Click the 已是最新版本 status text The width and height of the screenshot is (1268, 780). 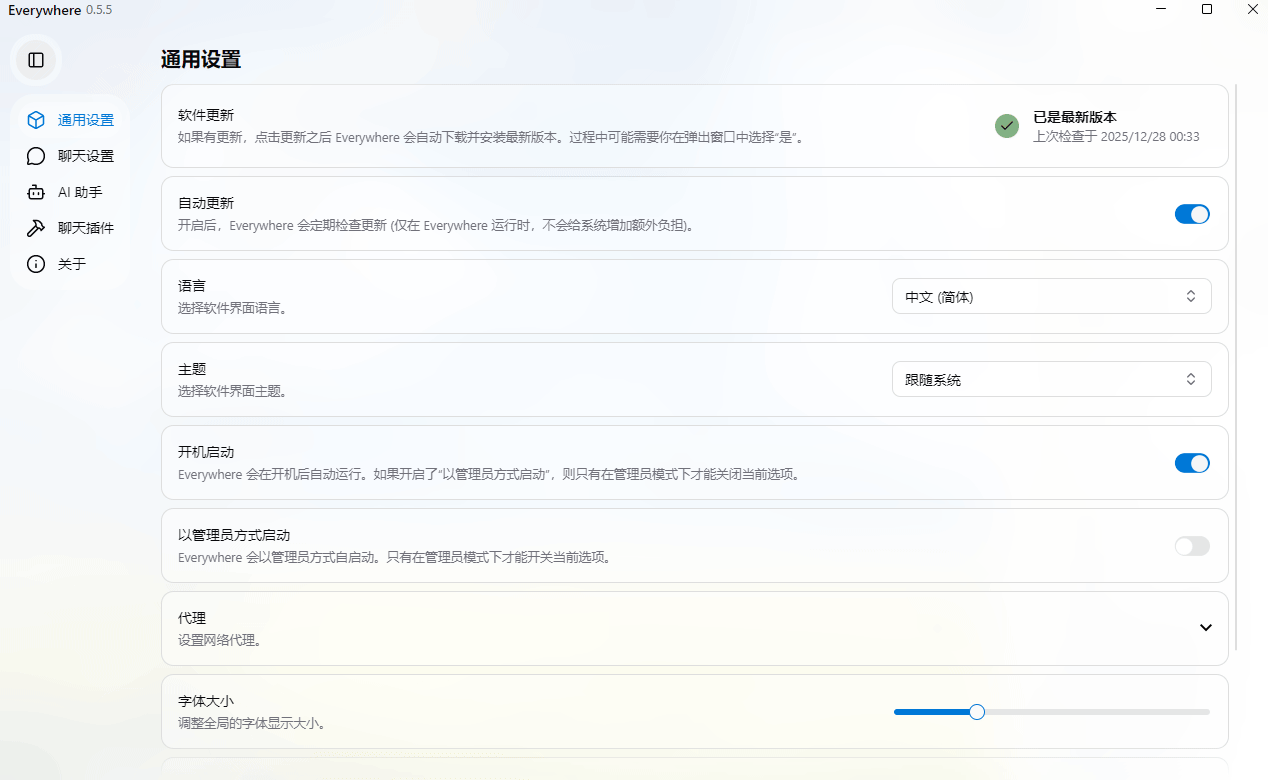click(x=1075, y=117)
